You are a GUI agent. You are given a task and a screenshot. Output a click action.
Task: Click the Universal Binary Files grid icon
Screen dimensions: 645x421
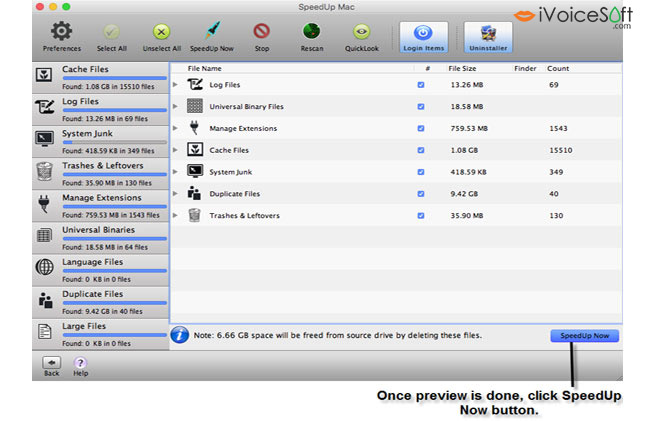(x=195, y=106)
